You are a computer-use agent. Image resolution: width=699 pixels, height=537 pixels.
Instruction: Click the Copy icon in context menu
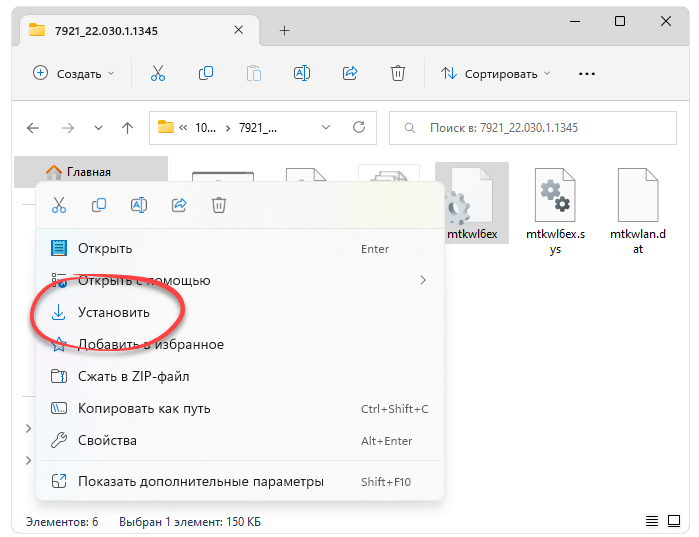tap(99, 205)
